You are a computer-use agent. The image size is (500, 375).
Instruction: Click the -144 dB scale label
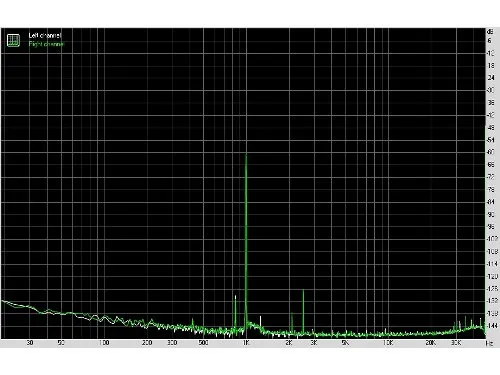pos(491,325)
